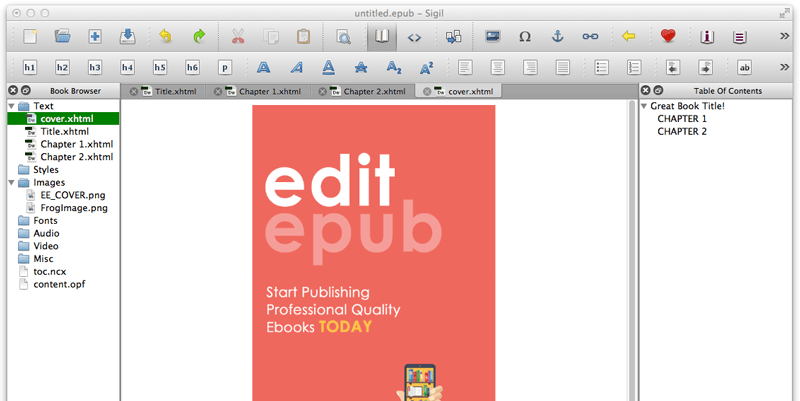This screenshot has height=401, width=800.
Task: Toggle strikethrough formatting
Action: coord(361,67)
